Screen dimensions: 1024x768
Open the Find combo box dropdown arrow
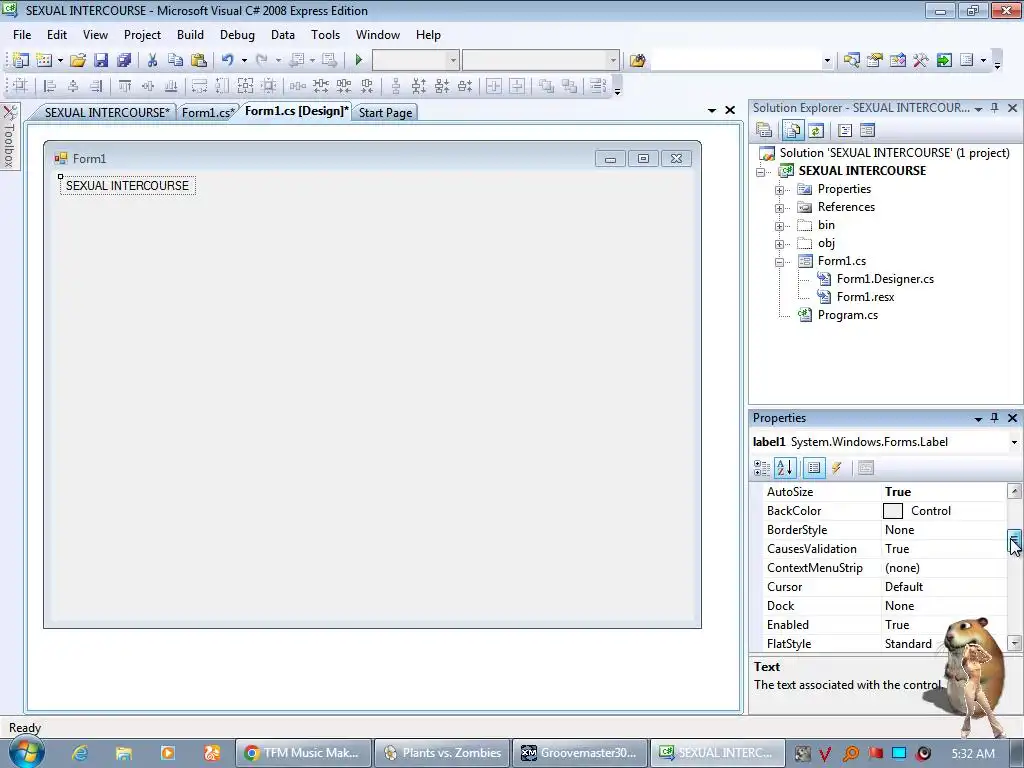[x=827, y=60]
